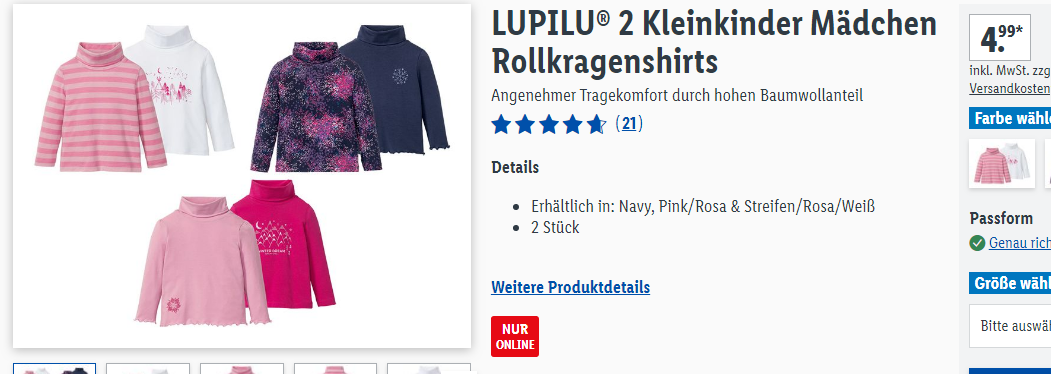This screenshot has width=1051, height=374.
Task: Click the green Passform checkmark icon
Action: (x=977, y=243)
